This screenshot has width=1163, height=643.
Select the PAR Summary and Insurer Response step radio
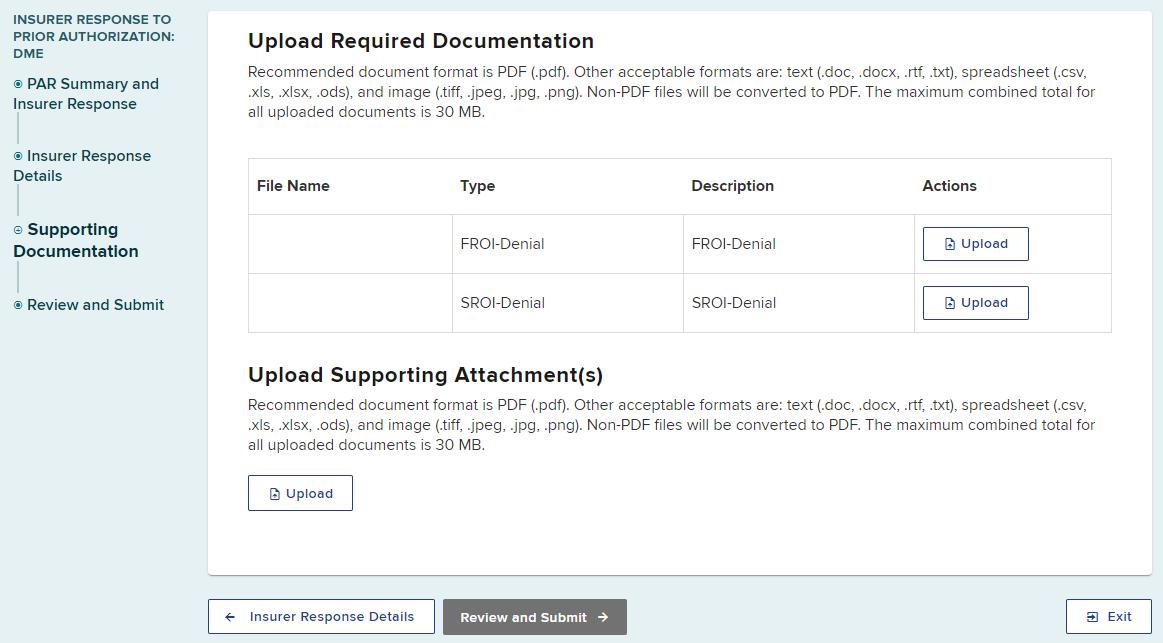pos(16,84)
